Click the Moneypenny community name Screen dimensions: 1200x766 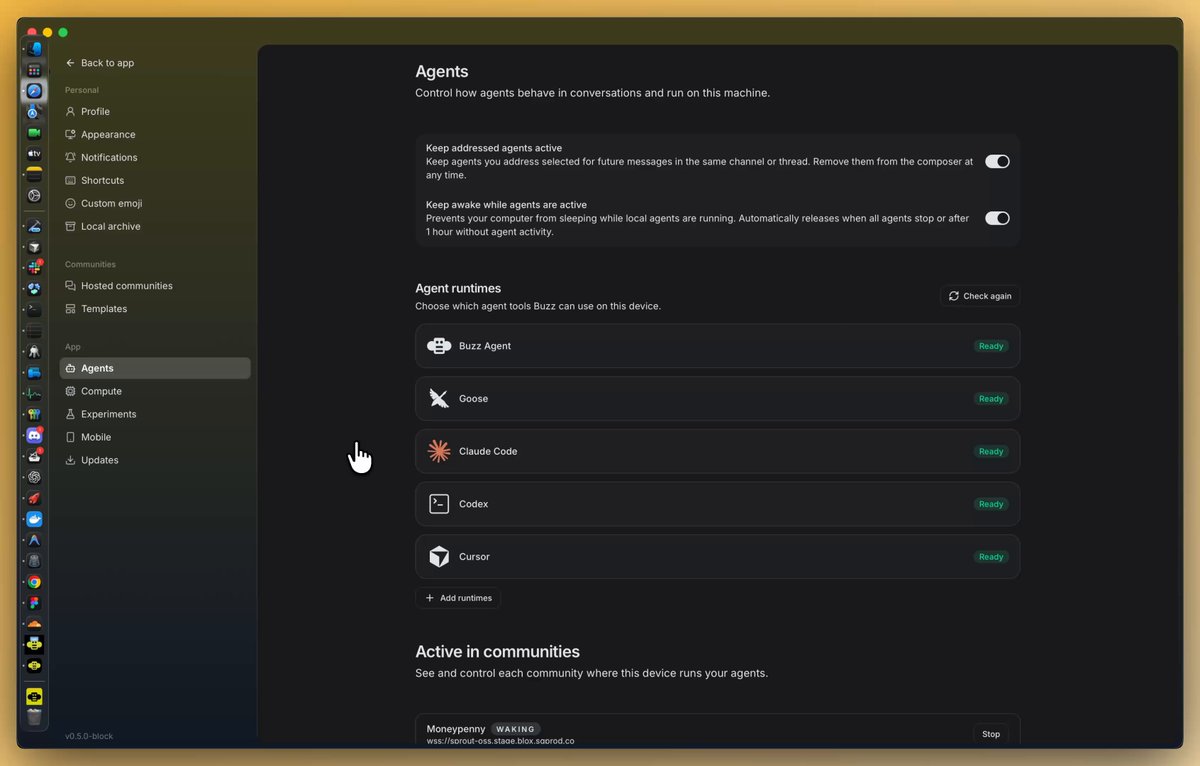(x=455, y=729)
